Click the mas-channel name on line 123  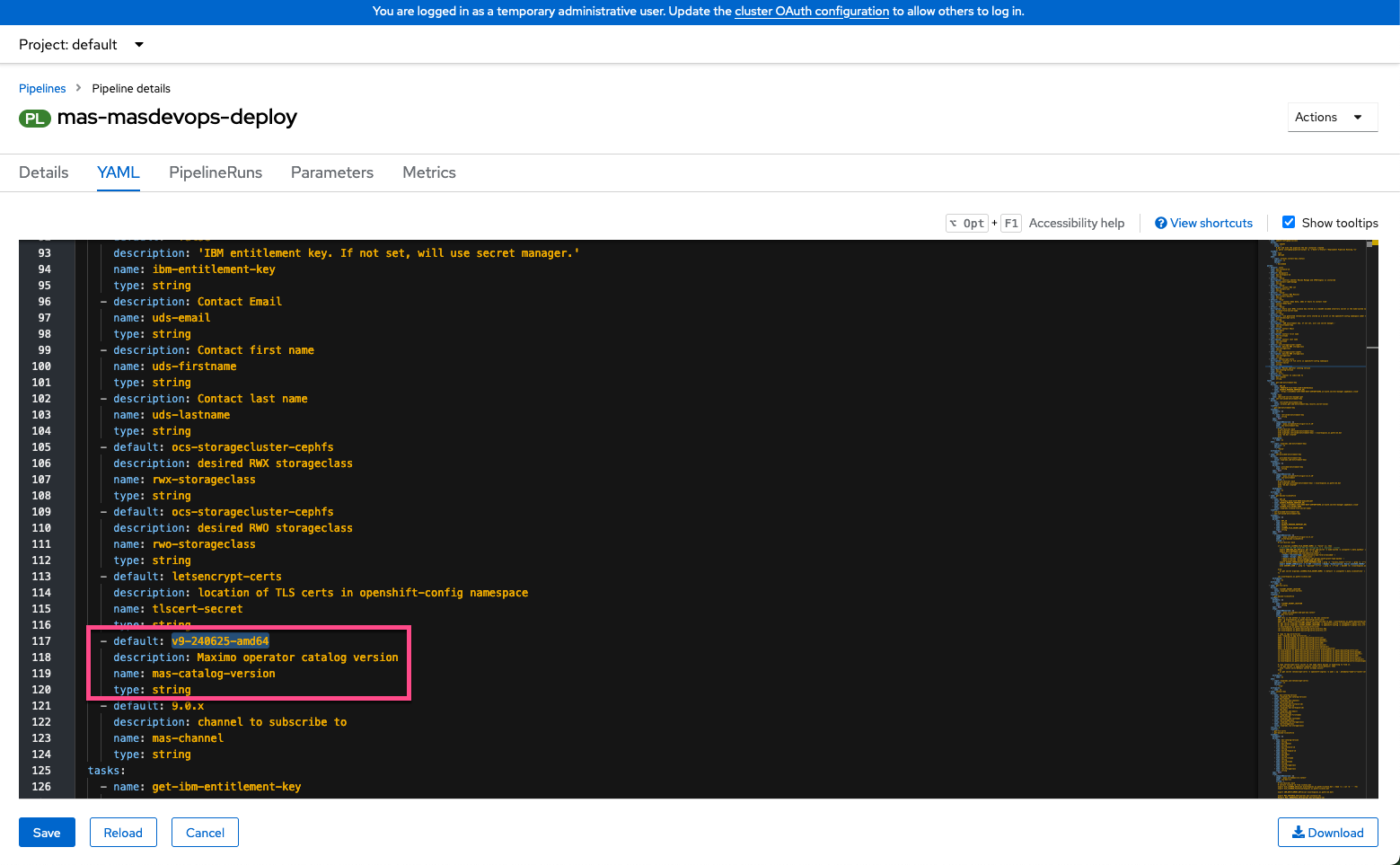point(188,738)
